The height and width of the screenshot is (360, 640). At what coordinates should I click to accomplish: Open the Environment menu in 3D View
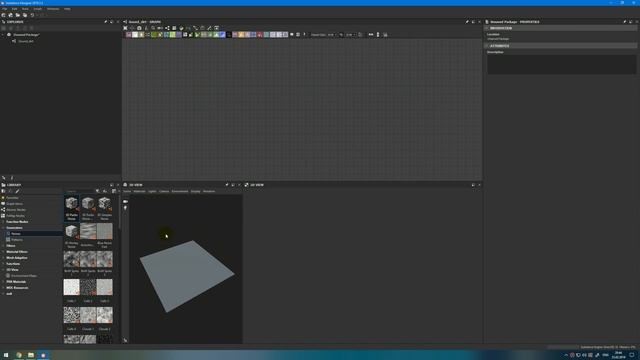click(180, 191)
